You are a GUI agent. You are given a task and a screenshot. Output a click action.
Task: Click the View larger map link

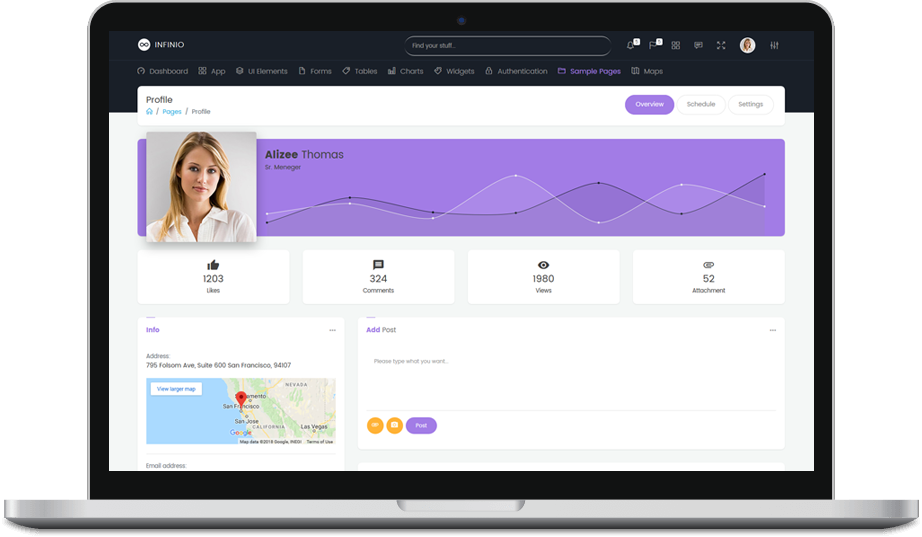[176, 388]
